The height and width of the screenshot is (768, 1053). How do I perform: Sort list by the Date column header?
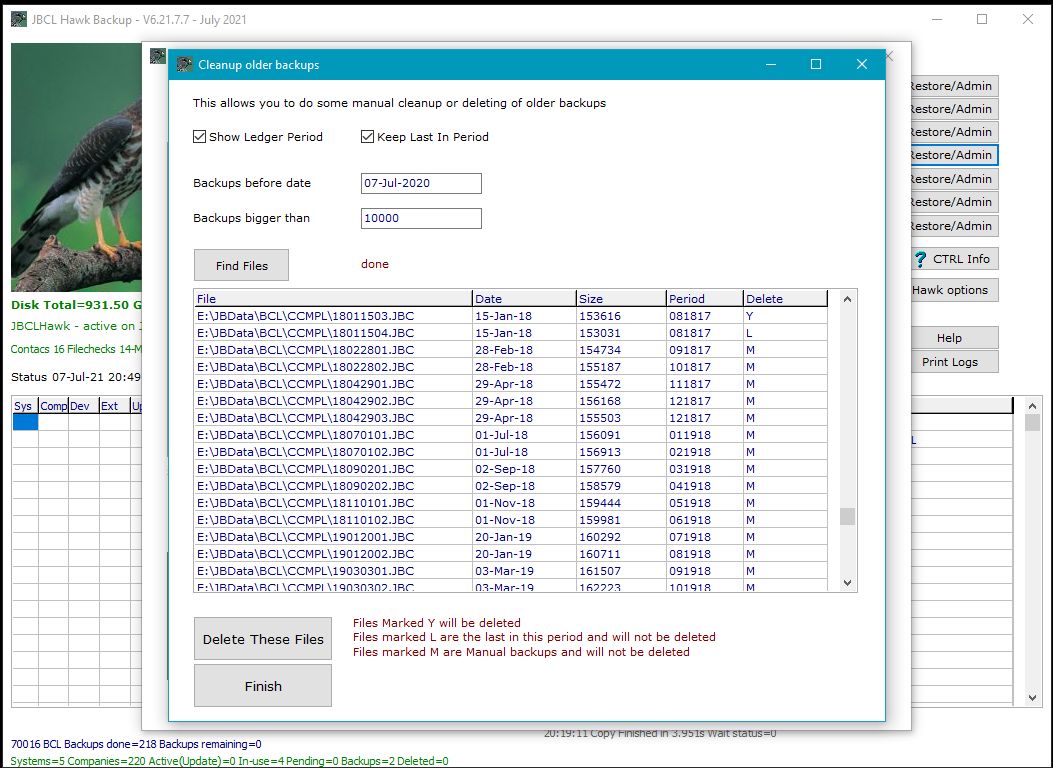(524, 299)
